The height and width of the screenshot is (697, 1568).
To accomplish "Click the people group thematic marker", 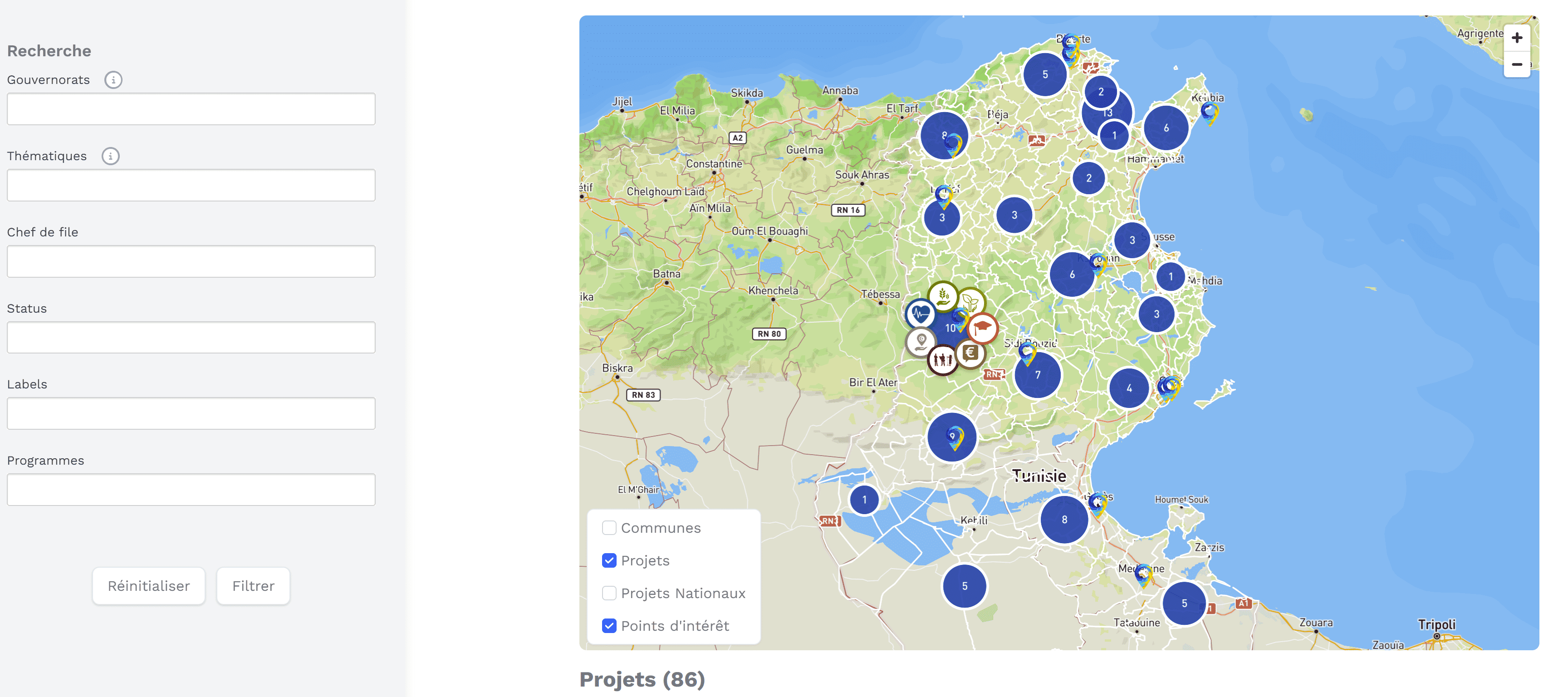I will [943, 359].
